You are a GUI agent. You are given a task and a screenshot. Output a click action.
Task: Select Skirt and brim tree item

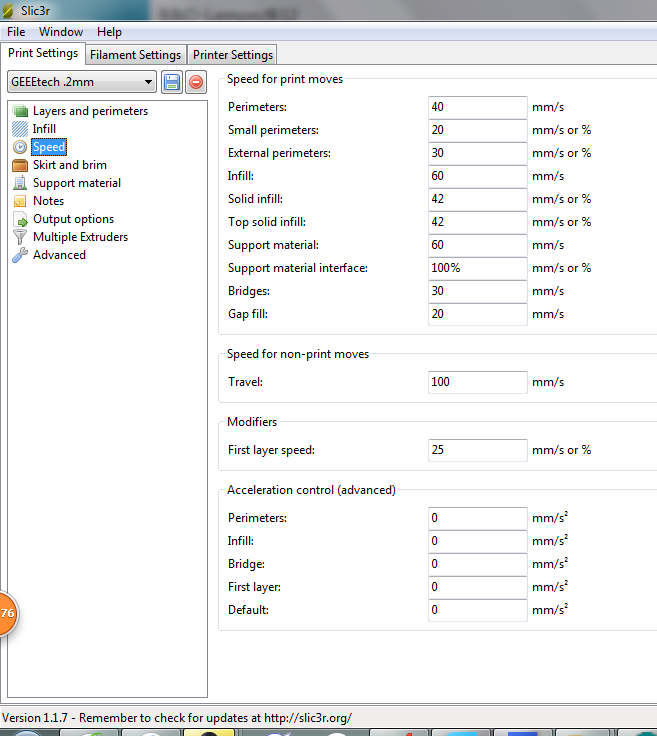(70, 165)
